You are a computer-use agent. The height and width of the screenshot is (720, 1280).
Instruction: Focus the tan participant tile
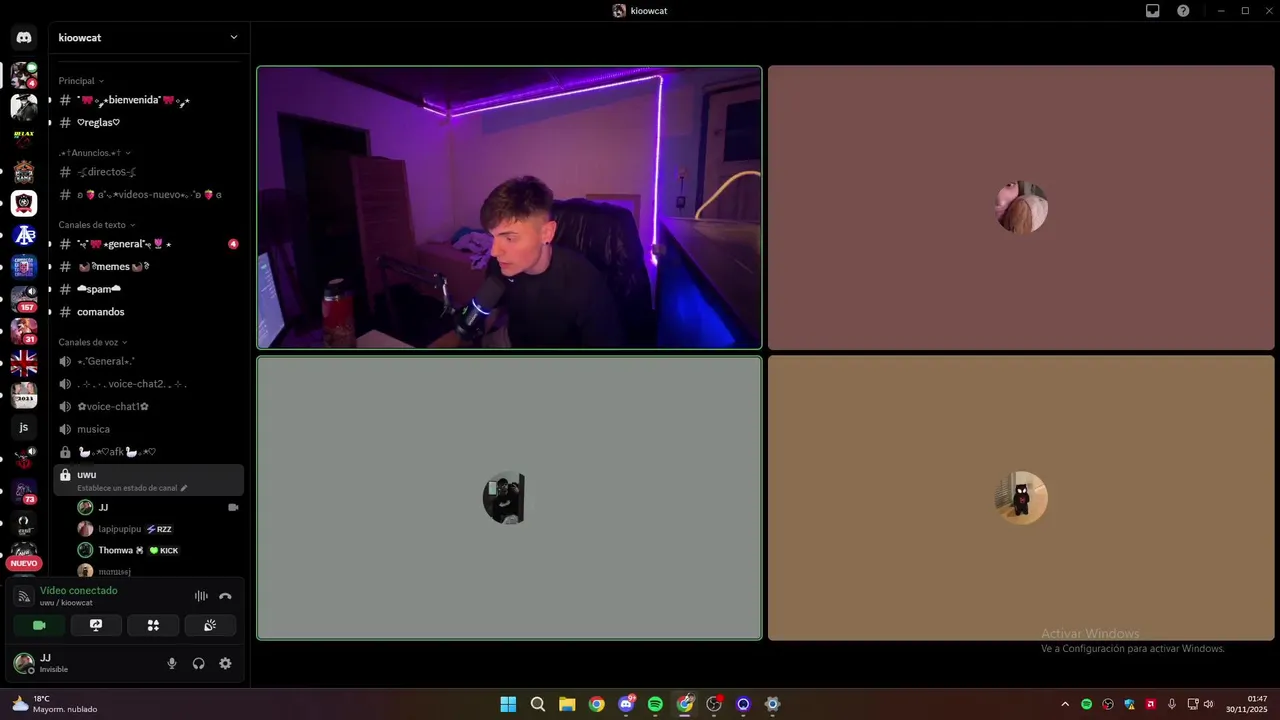coord(1021,498)
